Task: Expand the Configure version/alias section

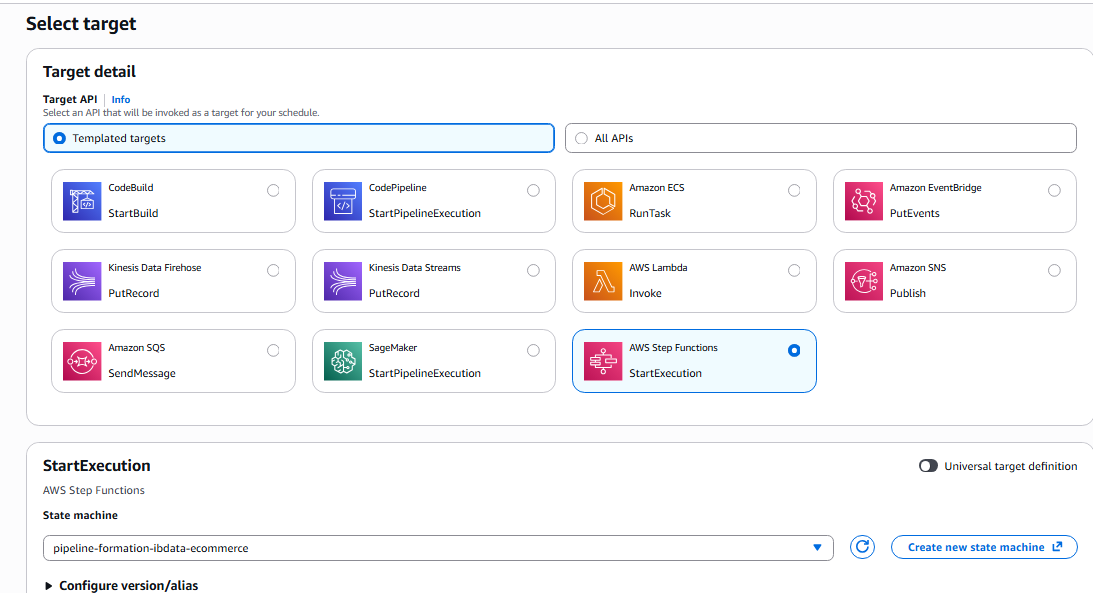Action: point(121,585)
